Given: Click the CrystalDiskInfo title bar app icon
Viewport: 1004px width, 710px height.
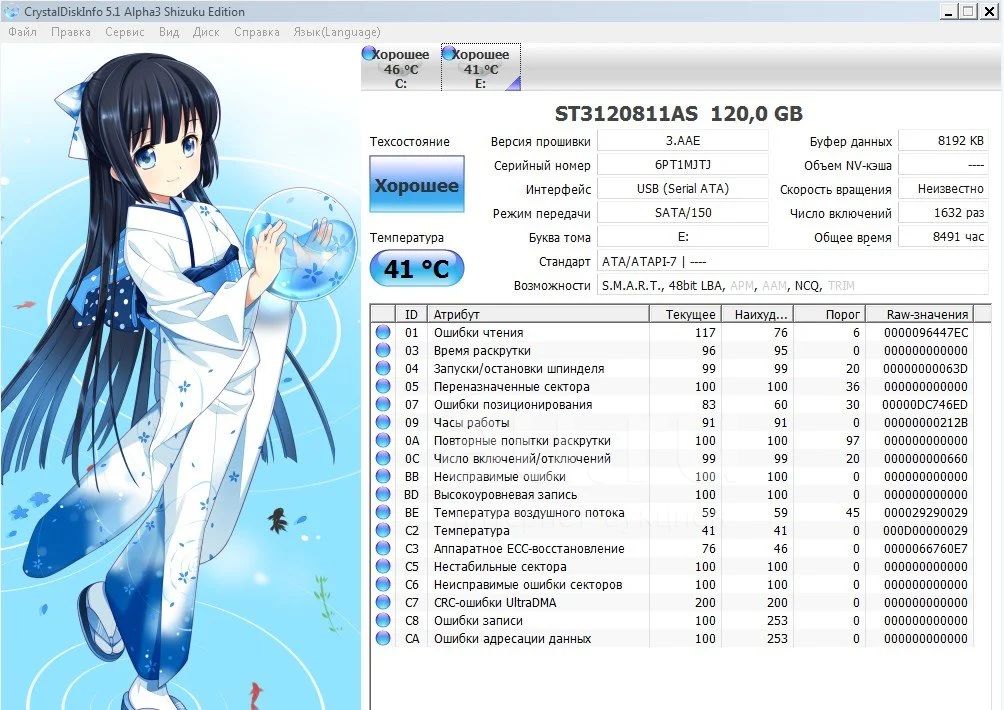Looking at the screenshot, I should pos(11,12).
